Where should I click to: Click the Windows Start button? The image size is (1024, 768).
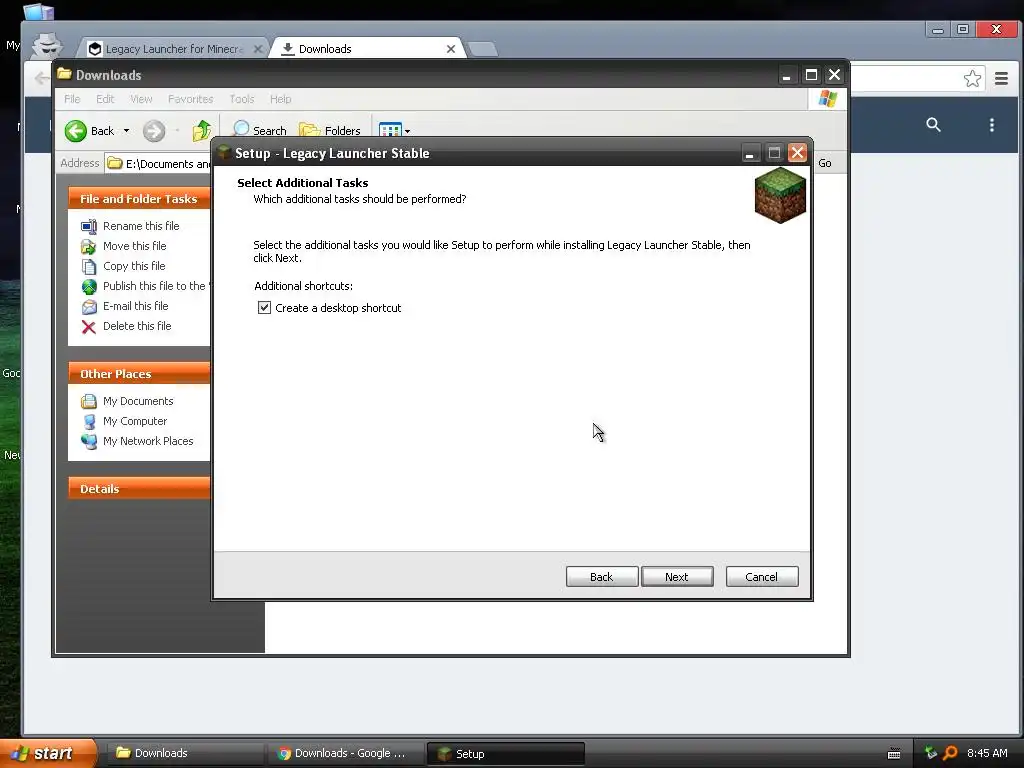coord(48,753)
